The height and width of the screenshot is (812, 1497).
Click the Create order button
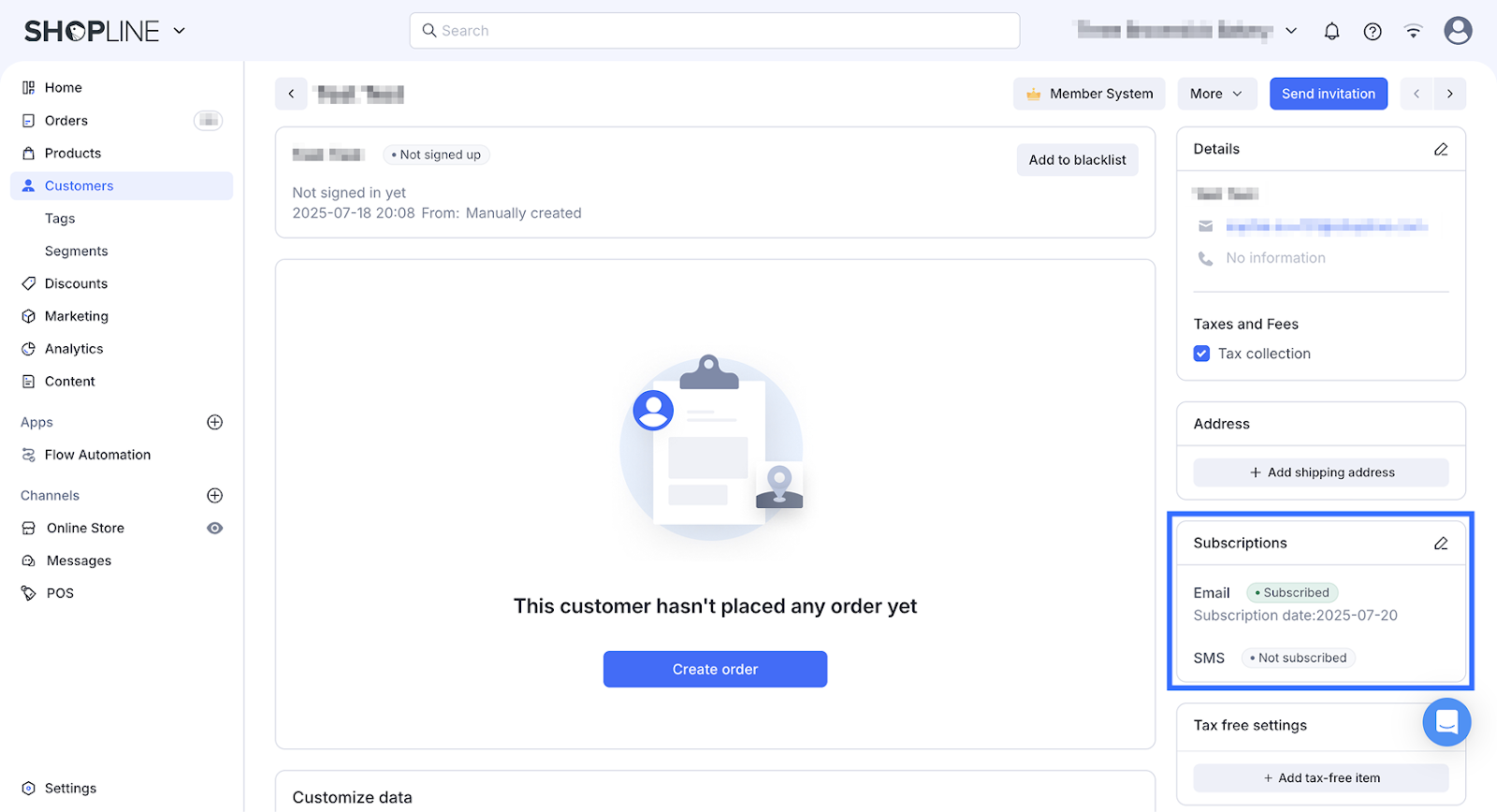point(715,669)
